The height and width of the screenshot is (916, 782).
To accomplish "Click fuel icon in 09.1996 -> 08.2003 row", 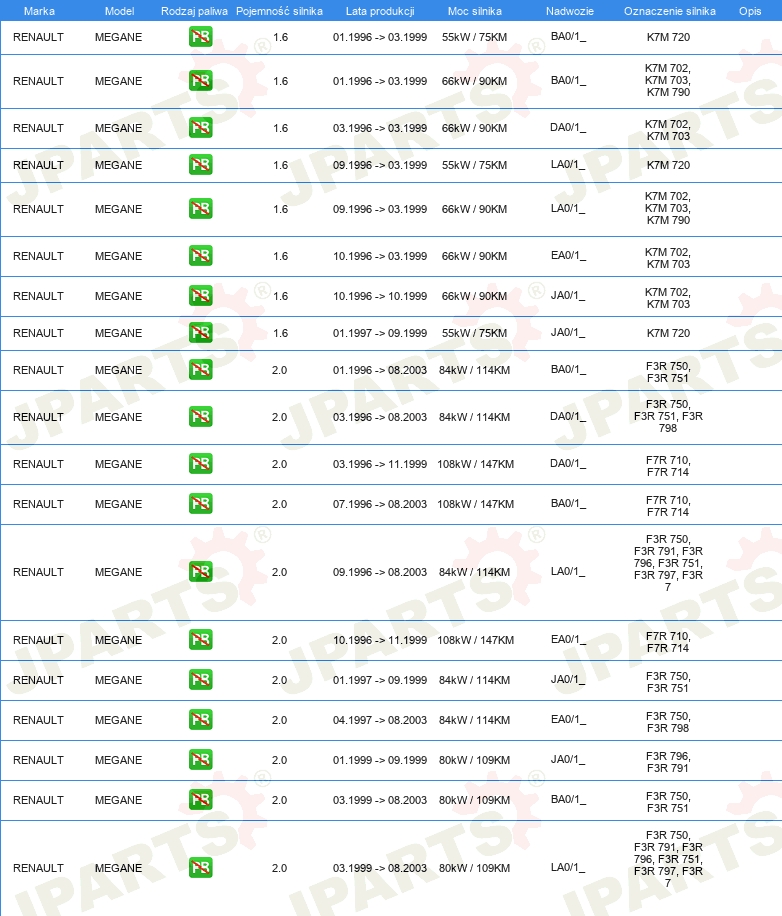I will [x=200, y=571].
